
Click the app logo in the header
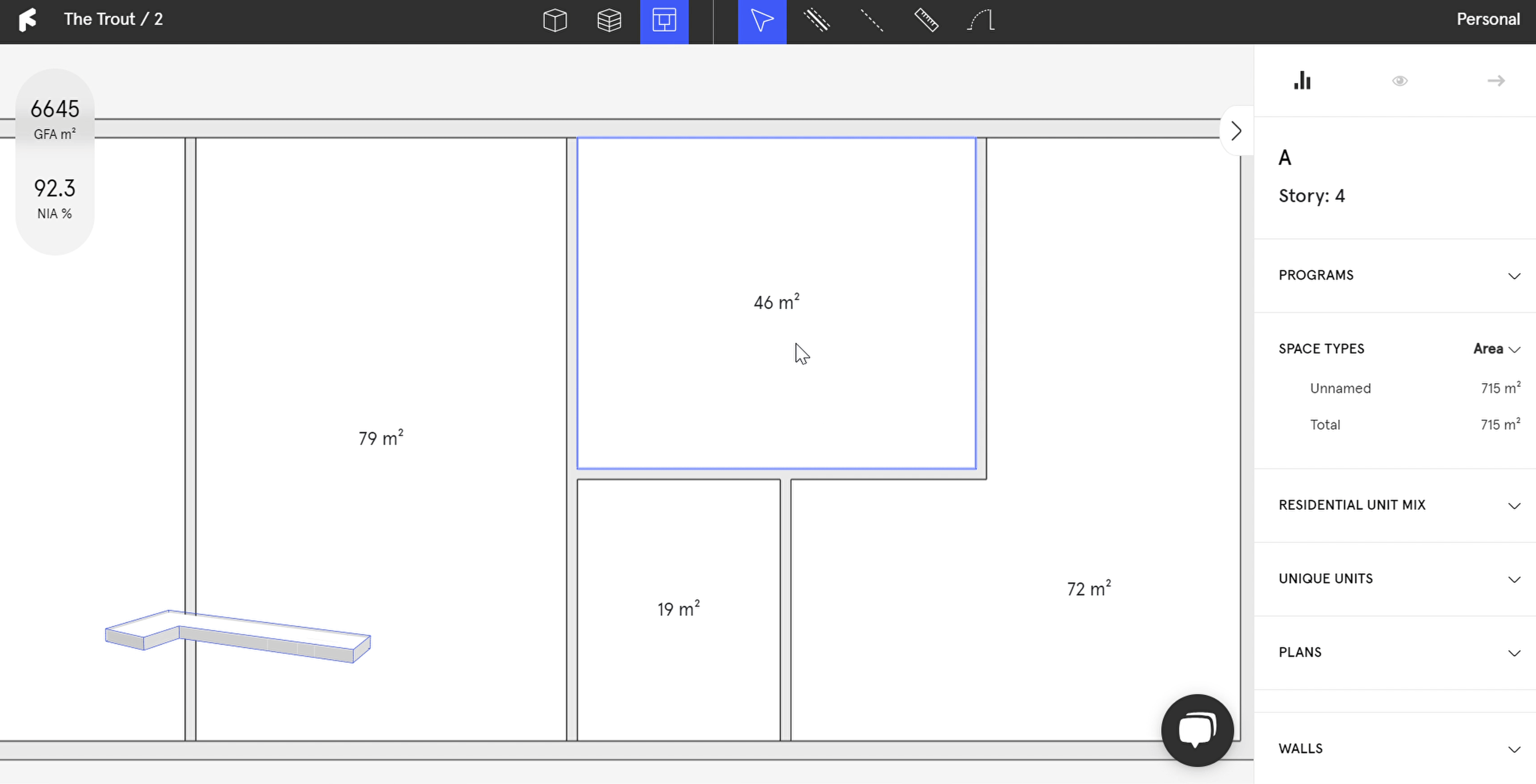coord(28,20)
